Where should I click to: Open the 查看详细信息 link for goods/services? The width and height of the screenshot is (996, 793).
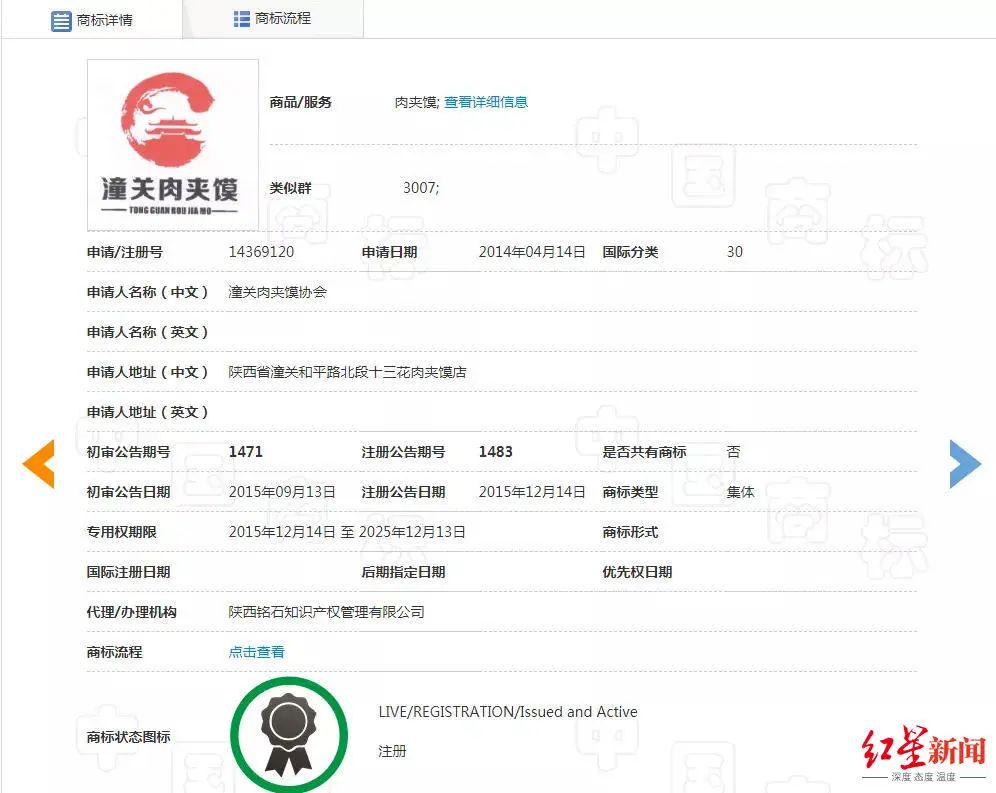[486, 102]
